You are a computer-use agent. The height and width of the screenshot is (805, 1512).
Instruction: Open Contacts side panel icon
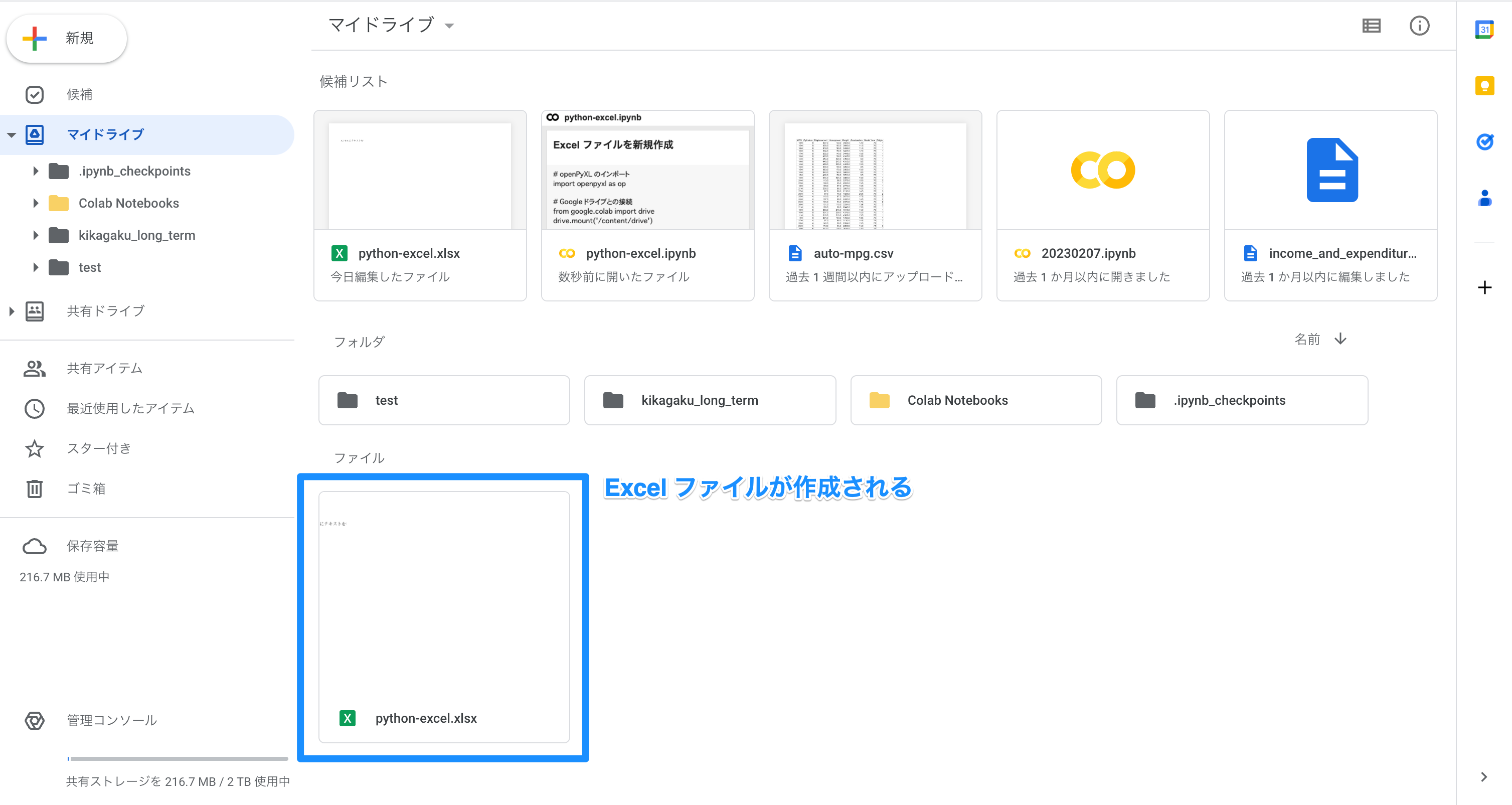click(1484, 198)
